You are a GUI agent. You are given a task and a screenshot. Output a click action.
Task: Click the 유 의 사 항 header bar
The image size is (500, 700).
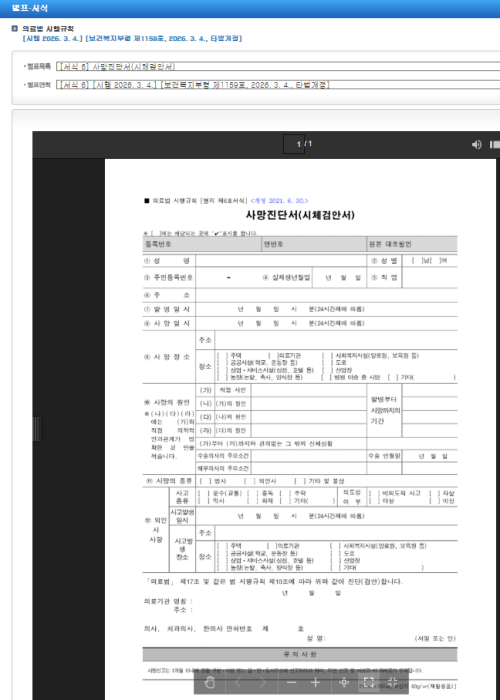(x=300, y=654)
